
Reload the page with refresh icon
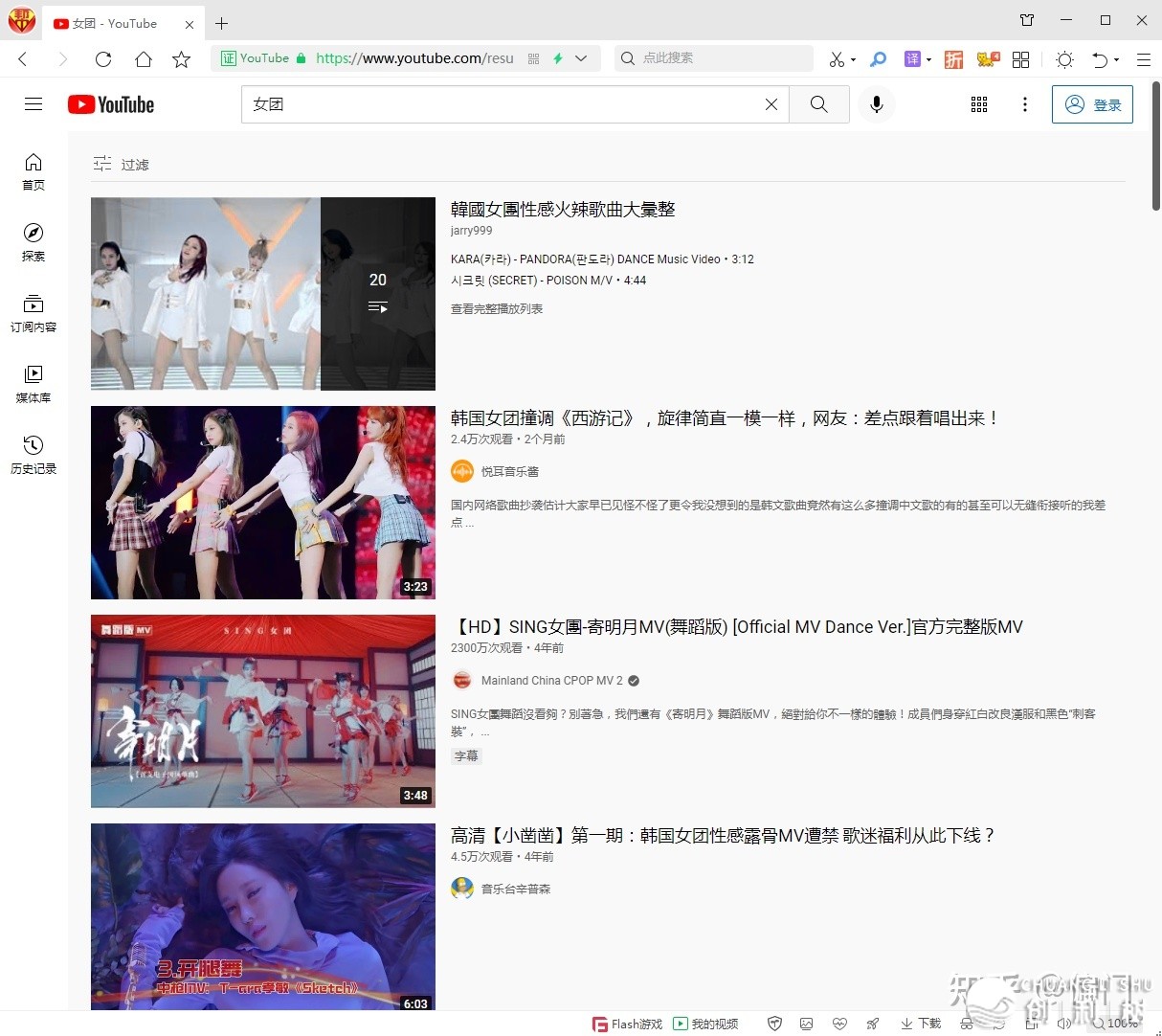point(103,59)
